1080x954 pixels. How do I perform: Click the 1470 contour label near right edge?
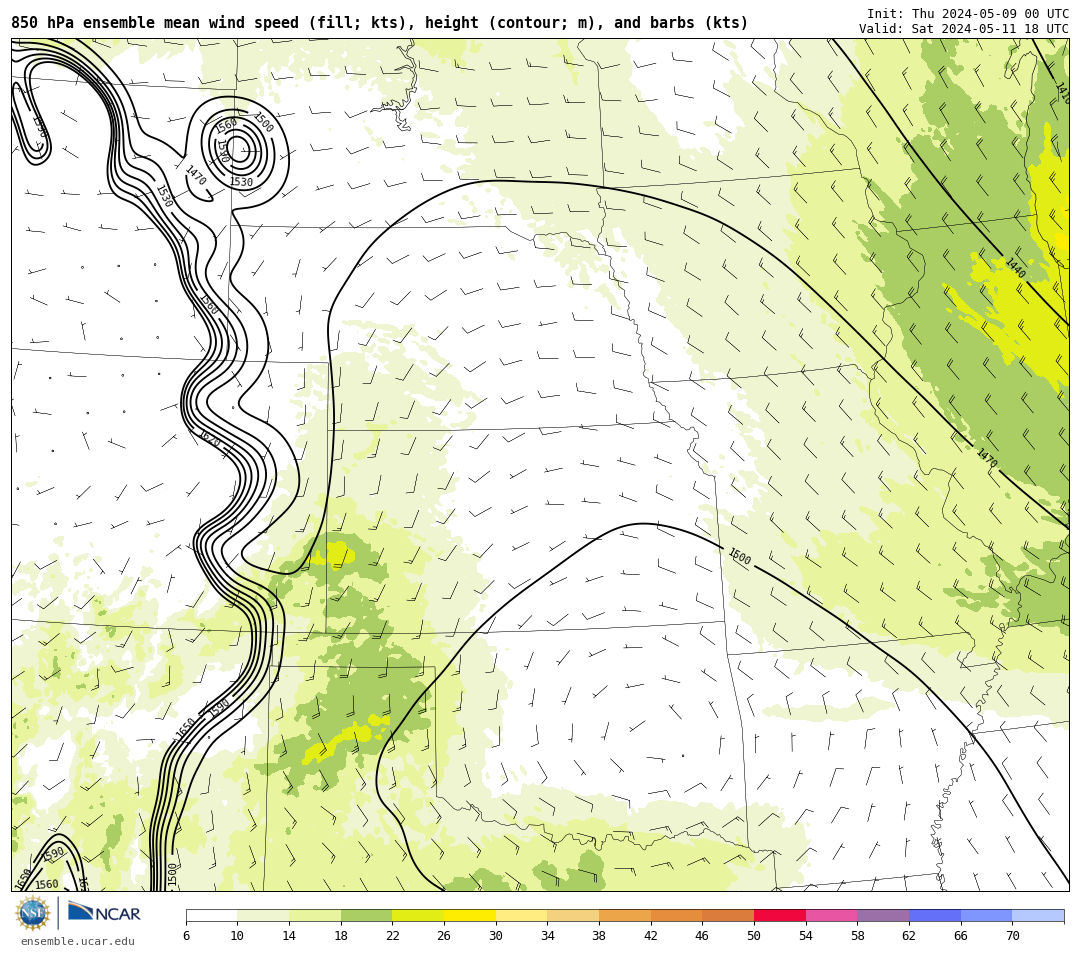coord(987,458)
